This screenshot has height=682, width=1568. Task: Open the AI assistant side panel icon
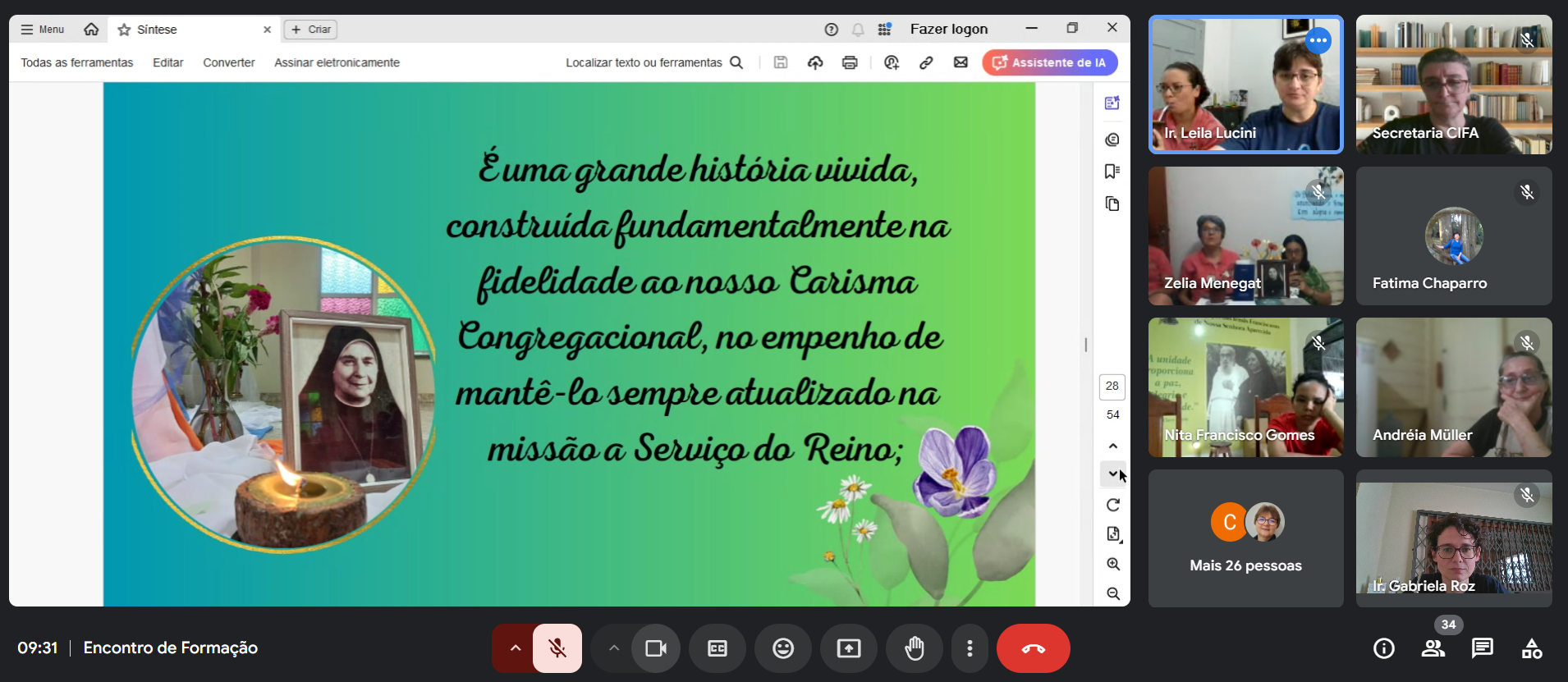(1112, 103)
